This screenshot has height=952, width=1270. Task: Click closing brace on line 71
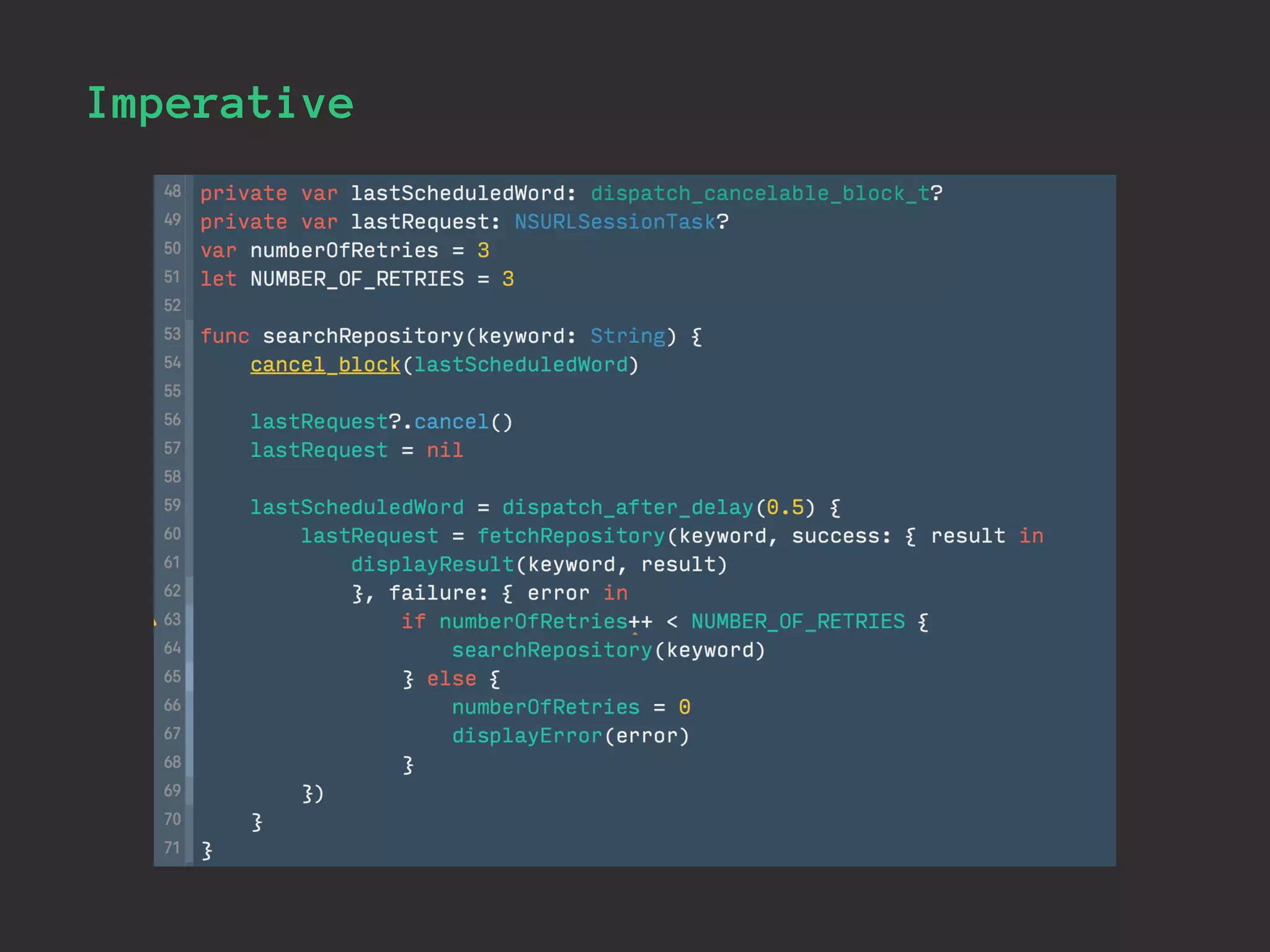point(207,850)
